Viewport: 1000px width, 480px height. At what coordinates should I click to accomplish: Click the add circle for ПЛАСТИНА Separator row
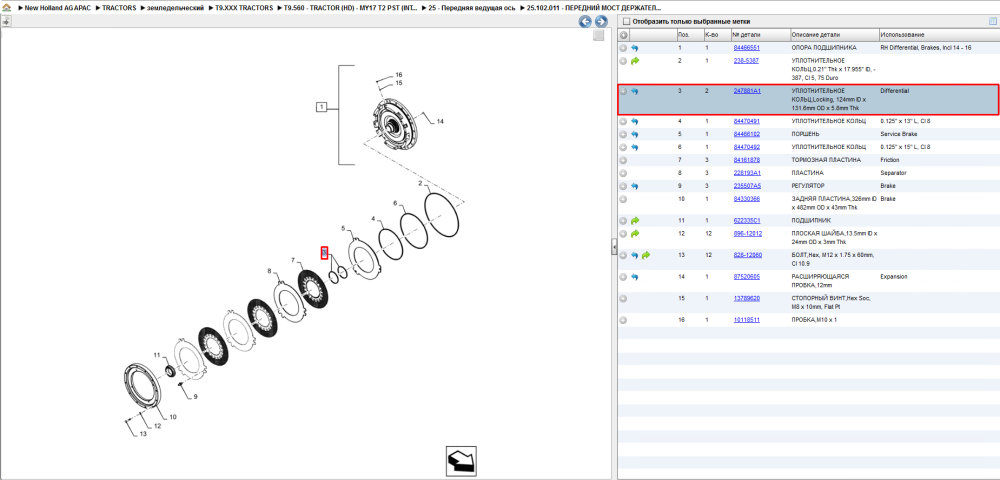pos(623,173)
